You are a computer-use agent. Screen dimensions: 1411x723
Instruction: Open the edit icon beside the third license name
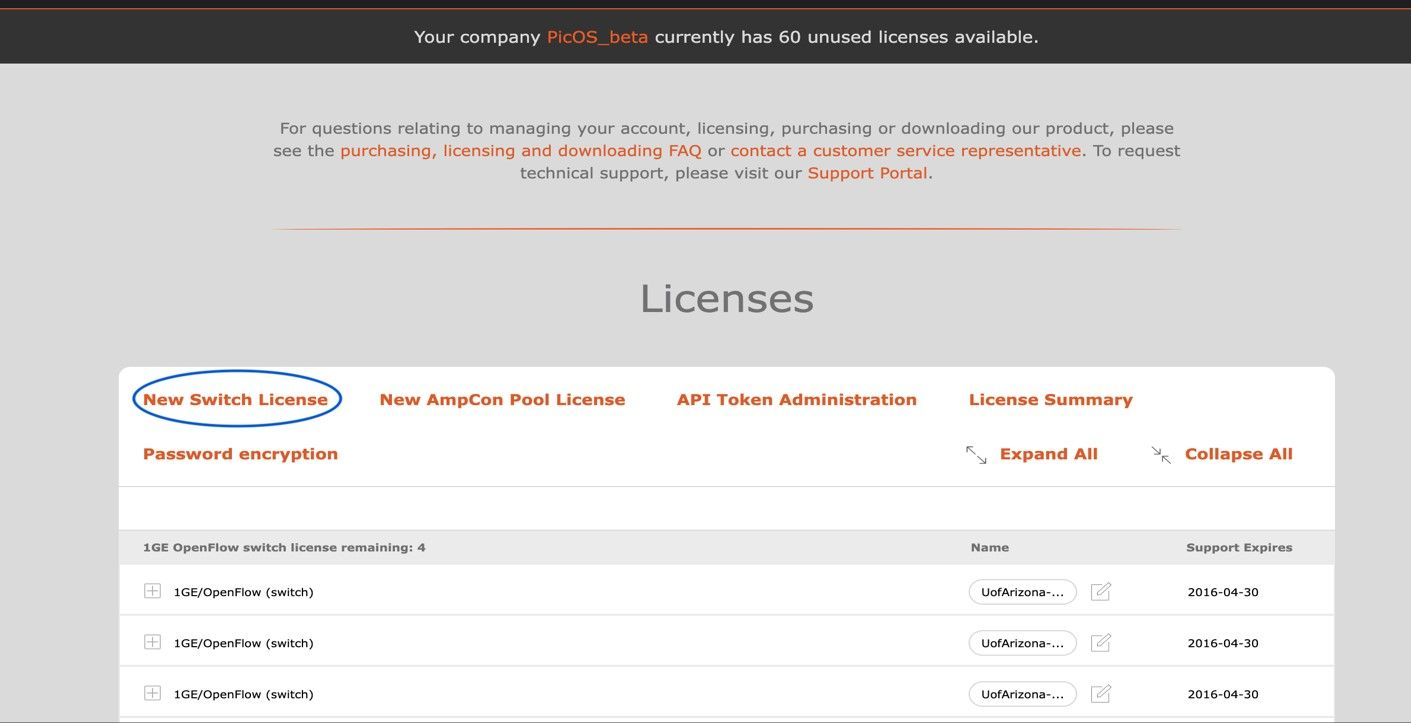click(1100, 693)
